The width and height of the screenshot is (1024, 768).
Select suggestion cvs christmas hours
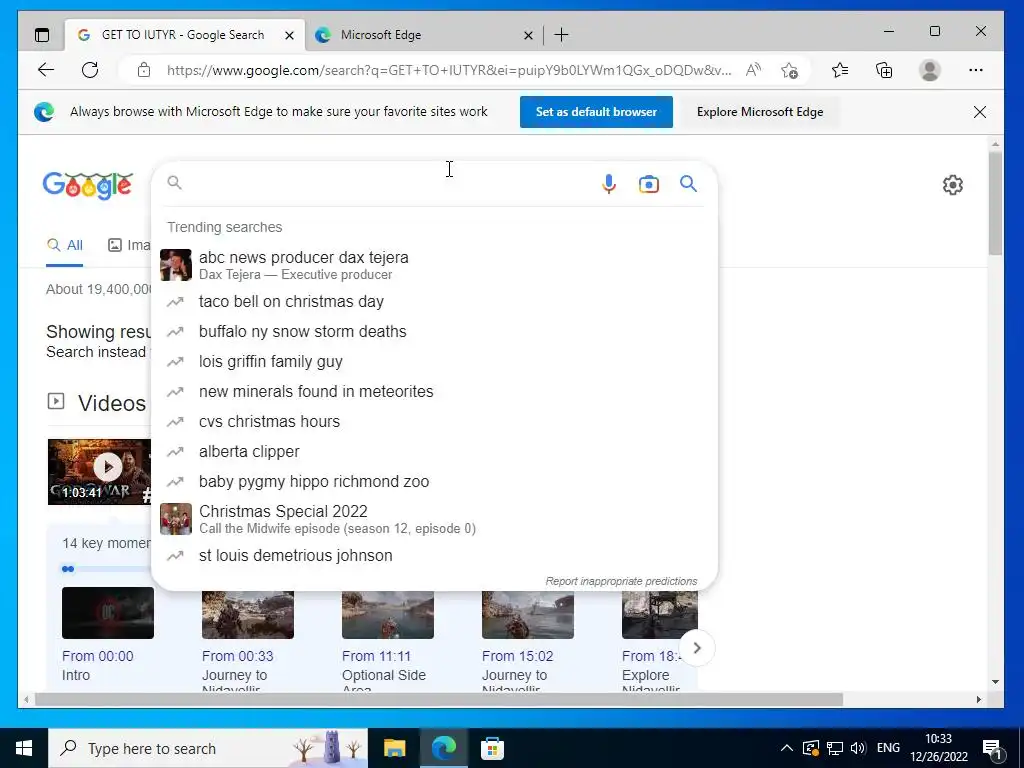[434, 422]
